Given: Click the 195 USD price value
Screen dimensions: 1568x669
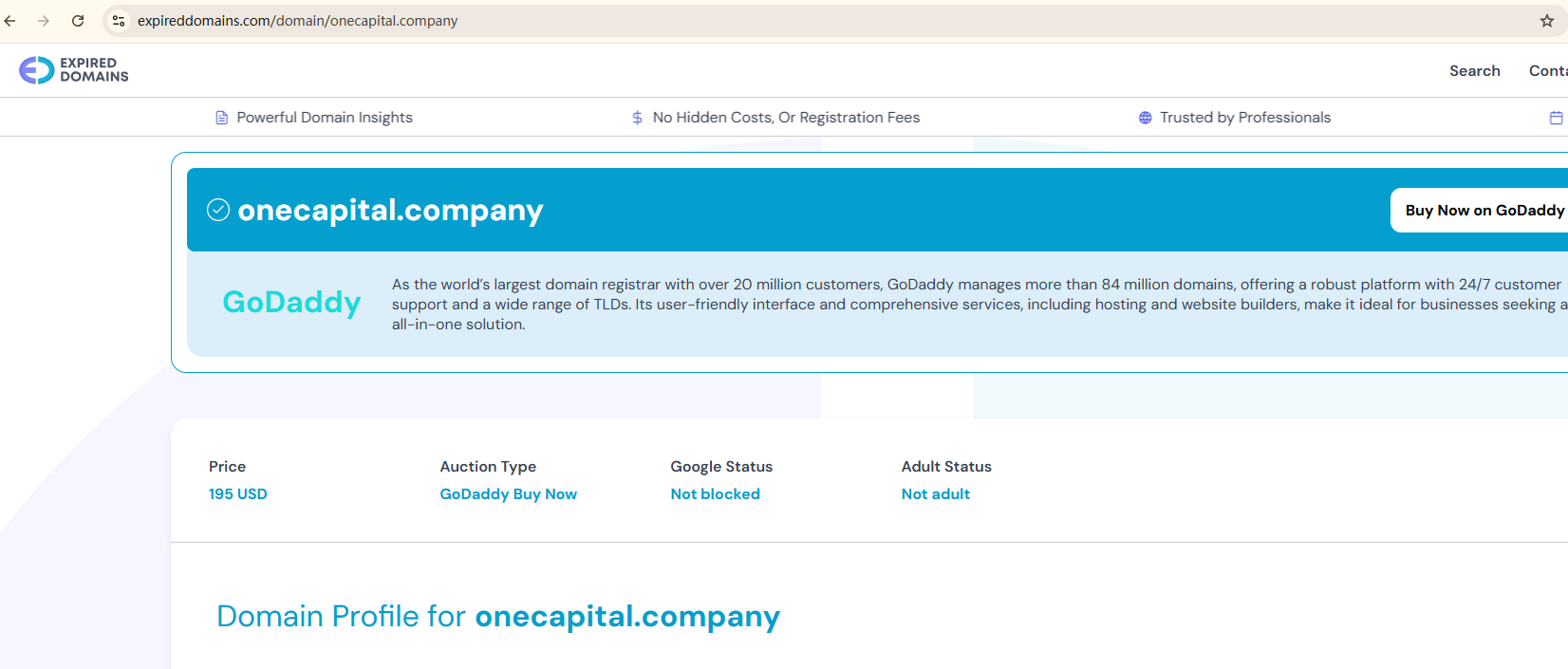Looking at the screenshot, I should [x=238, y=494].
